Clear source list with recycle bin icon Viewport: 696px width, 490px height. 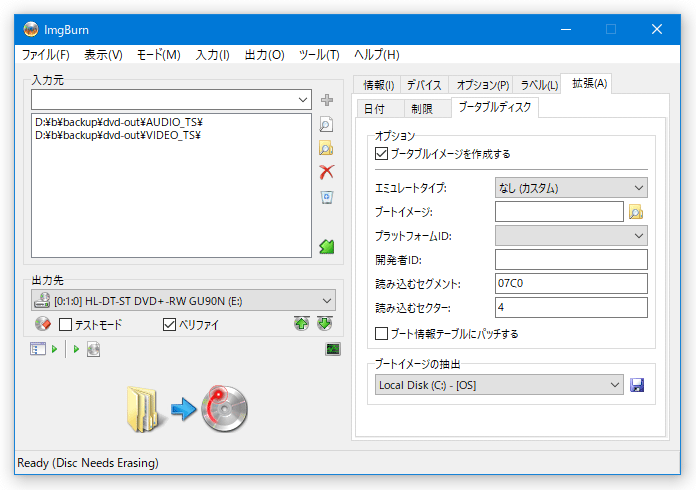click(x=327, y=197)
